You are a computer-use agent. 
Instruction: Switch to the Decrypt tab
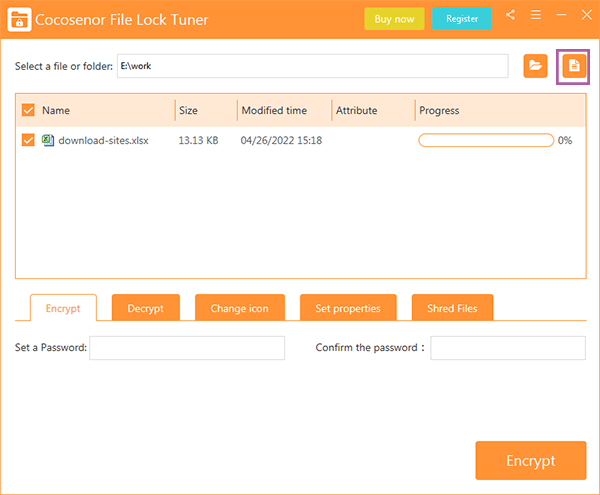[145, 308]
